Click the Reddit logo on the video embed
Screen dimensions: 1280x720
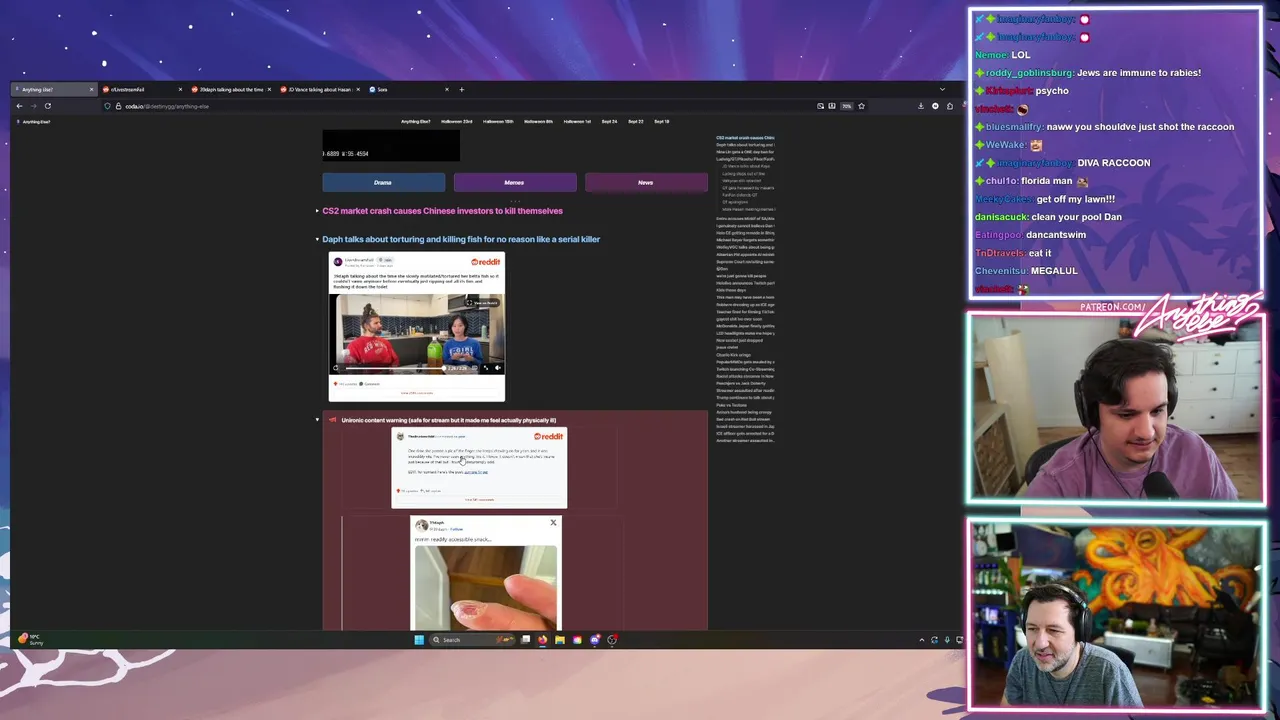pos(485,262)
